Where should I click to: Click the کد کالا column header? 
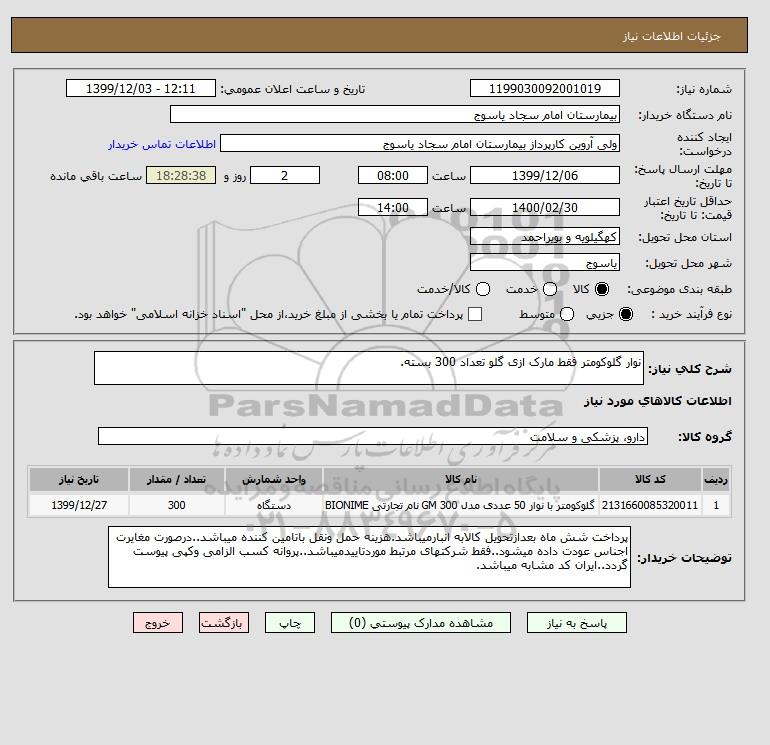(650, 479)
